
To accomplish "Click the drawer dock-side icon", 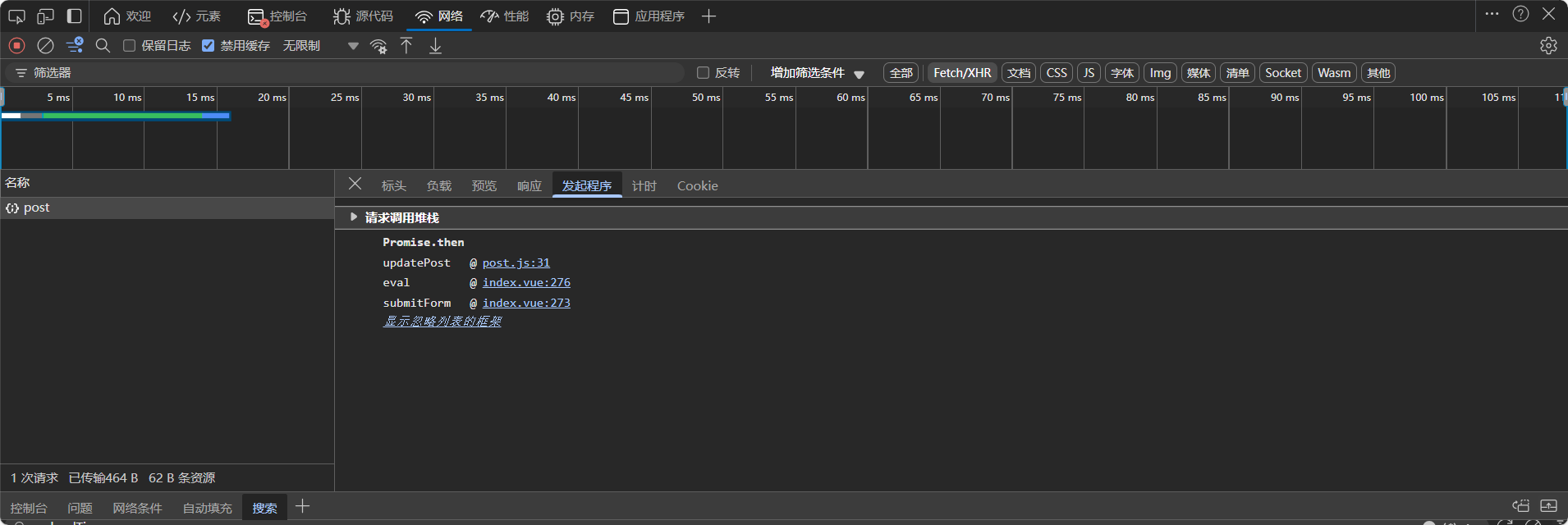I will [x=1520, y=505].
